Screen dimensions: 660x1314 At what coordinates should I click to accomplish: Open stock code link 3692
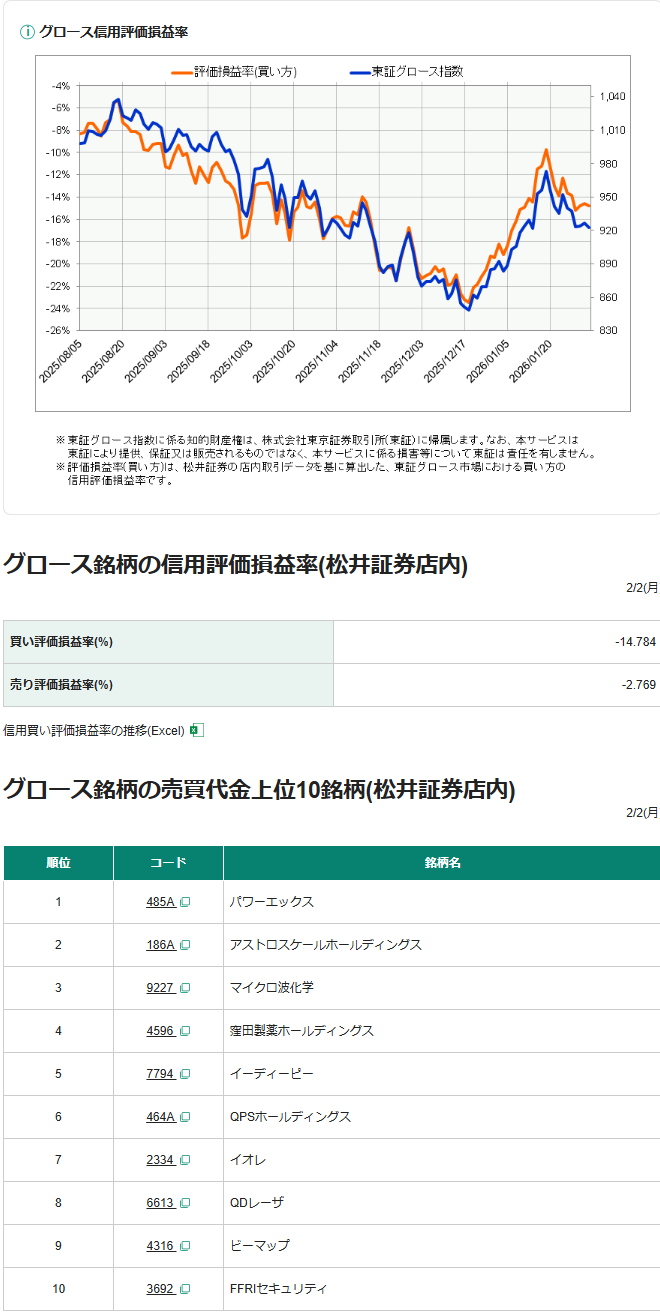click(x=160, y=1289)
